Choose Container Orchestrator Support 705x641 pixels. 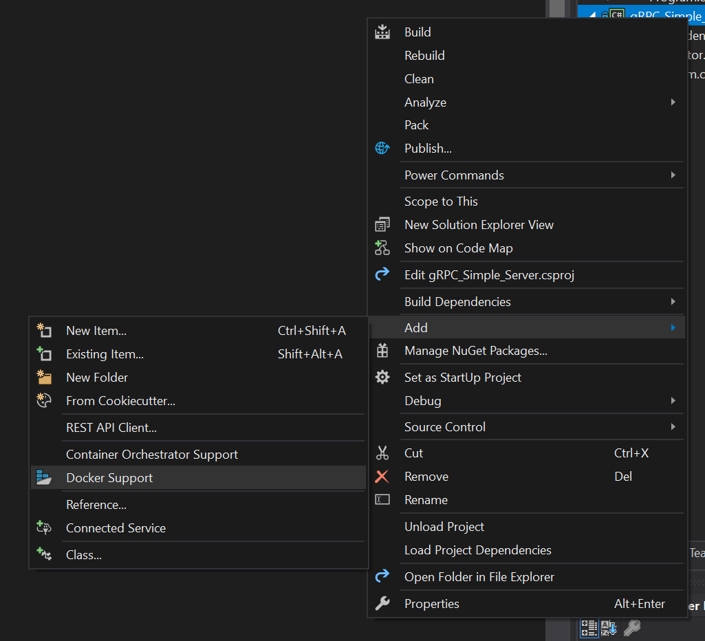pos(151,454)
